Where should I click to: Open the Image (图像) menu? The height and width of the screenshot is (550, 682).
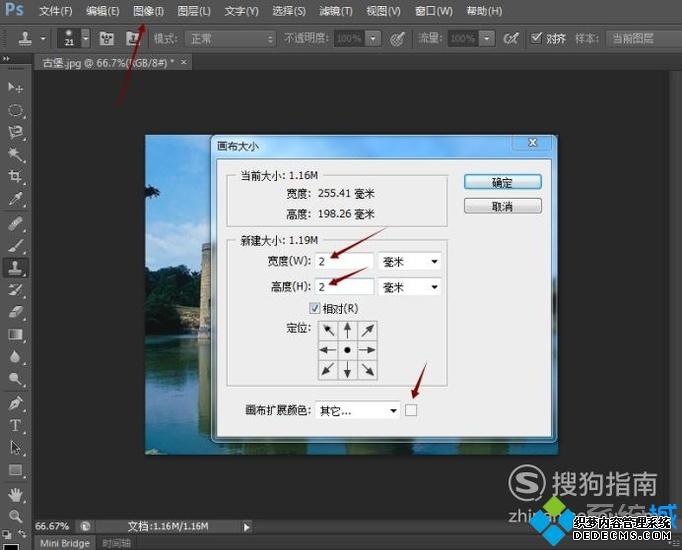148,11
